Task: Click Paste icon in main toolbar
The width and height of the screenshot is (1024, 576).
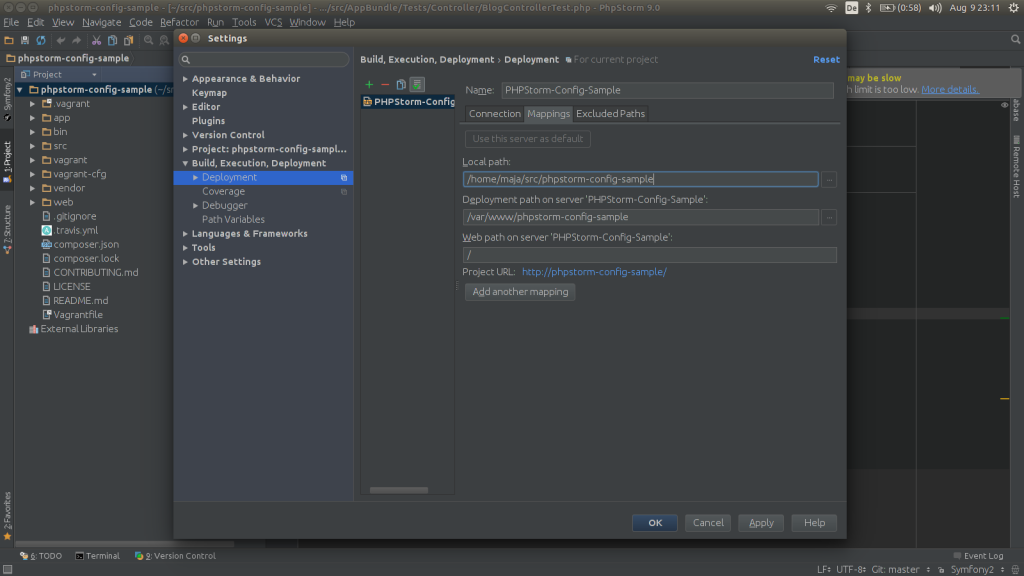Action: click(x=129, y=40)
